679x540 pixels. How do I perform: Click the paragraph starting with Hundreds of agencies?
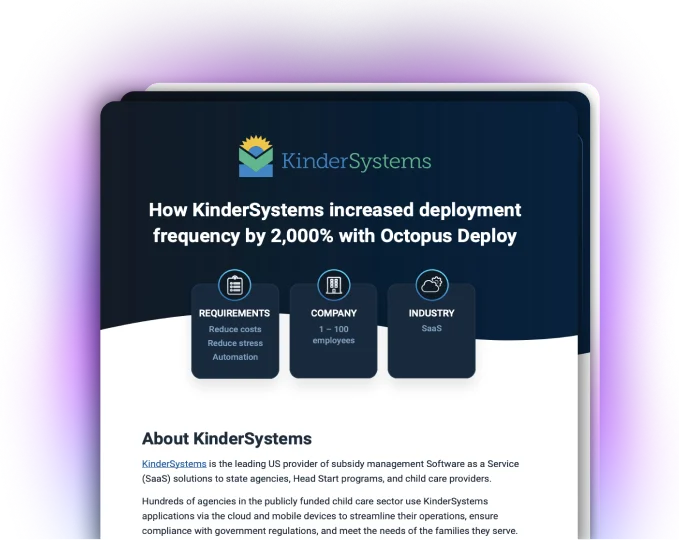(x=330, y=516)
